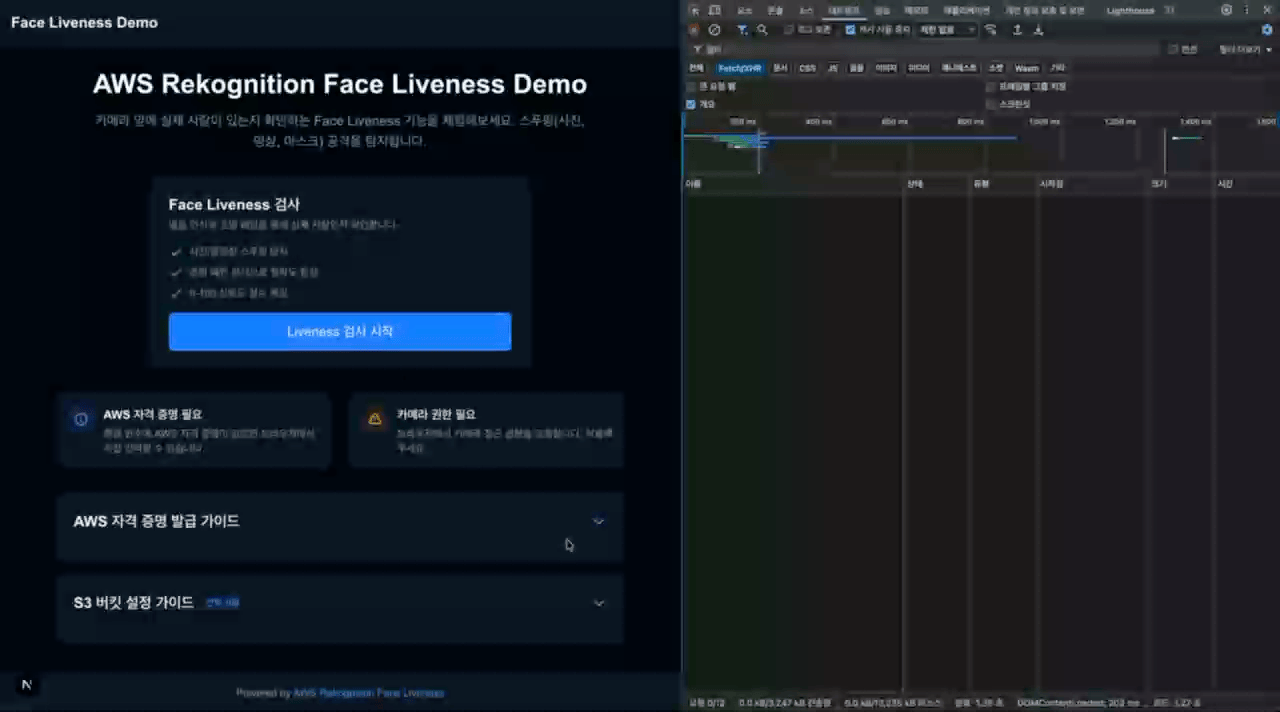Stop network recording with the record icon
Image resolution: width=1280 pixels, height=712 pixels.
pyautogui.click(x=696, y=30)
